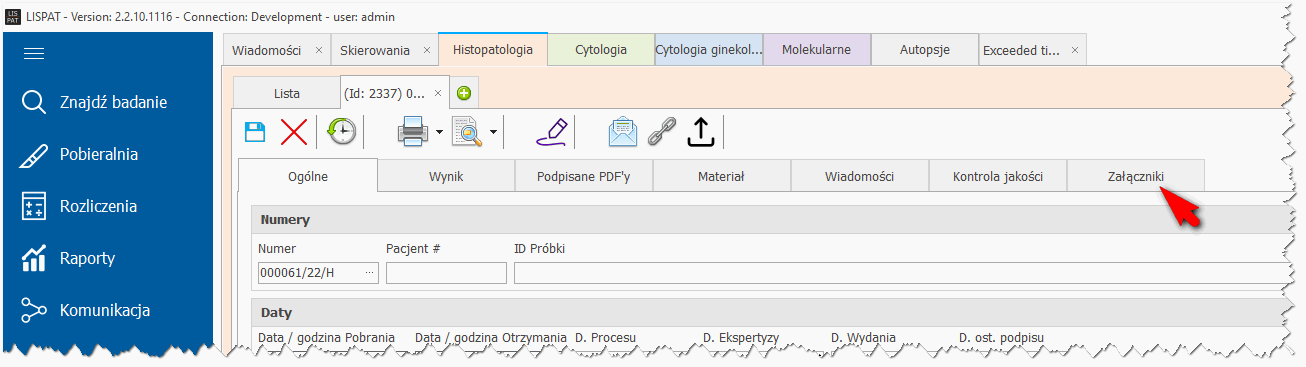This screenshot has width=1306, height=367.
Task: Click the ID Próbki input field
Action: 900,273
